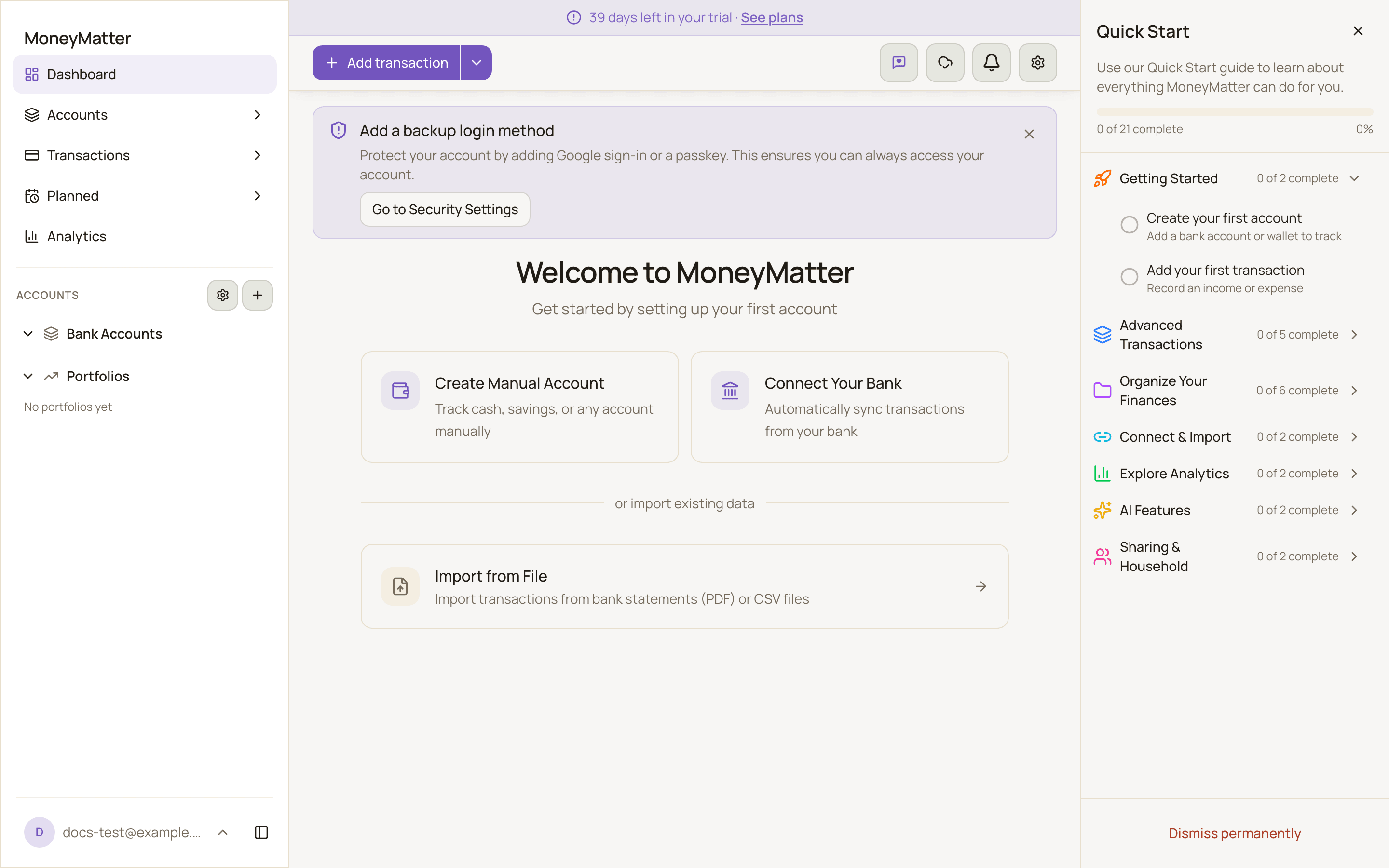Click the 0 of 2 complete text for AI Features
The width and height of the screenshot is (1389, 868).
pyautogui.click(x=1297, y=510)
